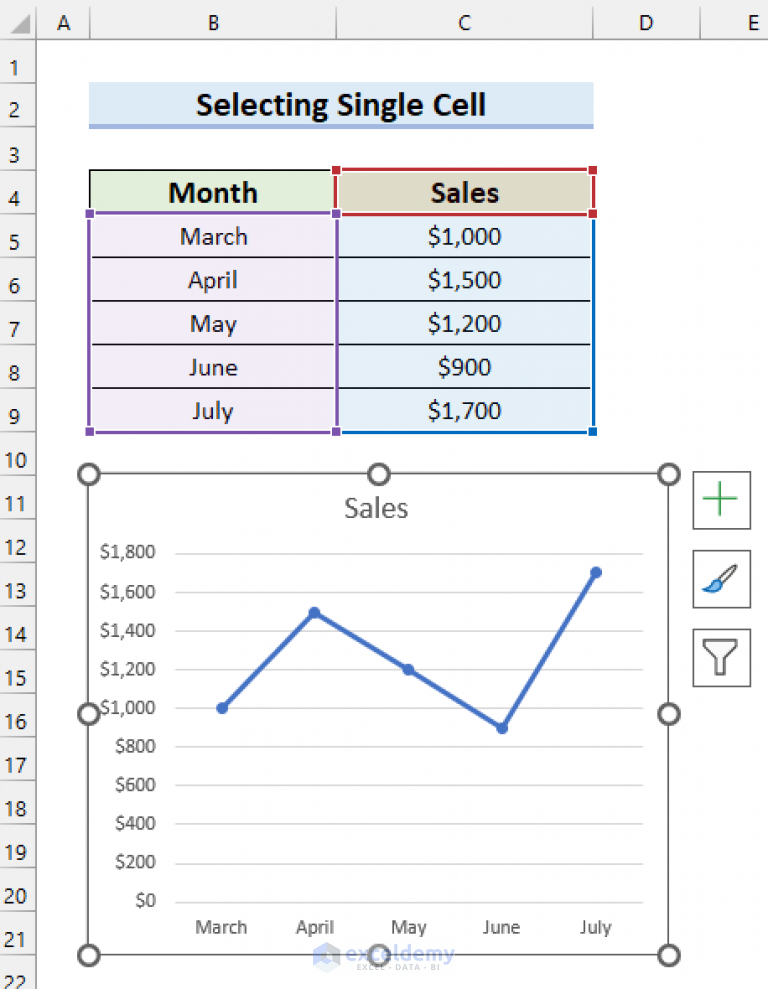Click the '$800' vertical axis label
The width and height of the screenshot is (768, 989).
coord(135,746)
